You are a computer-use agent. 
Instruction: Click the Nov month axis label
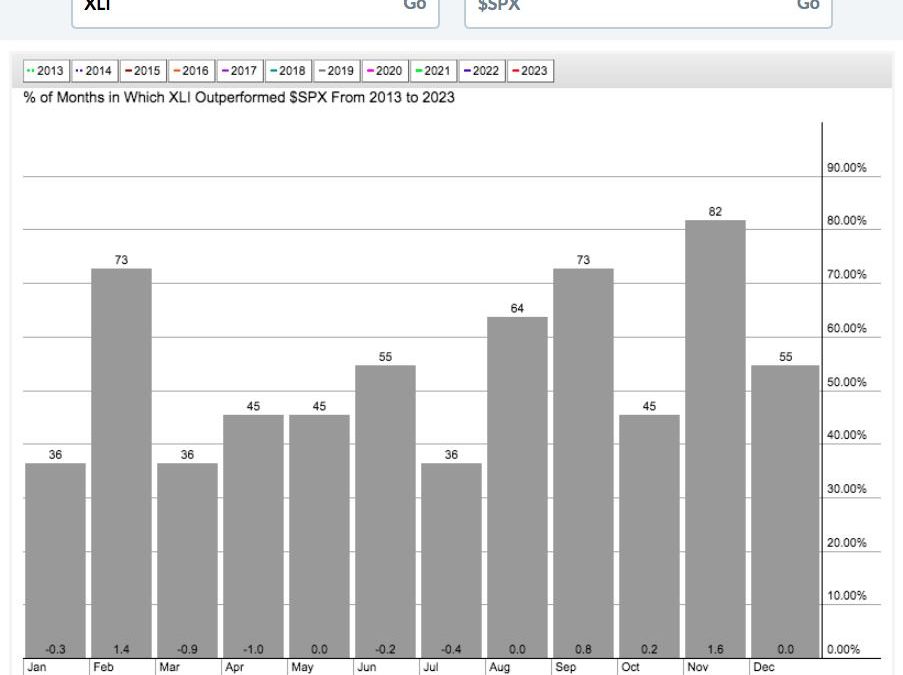pyautogui.click(x=698, y=667)
